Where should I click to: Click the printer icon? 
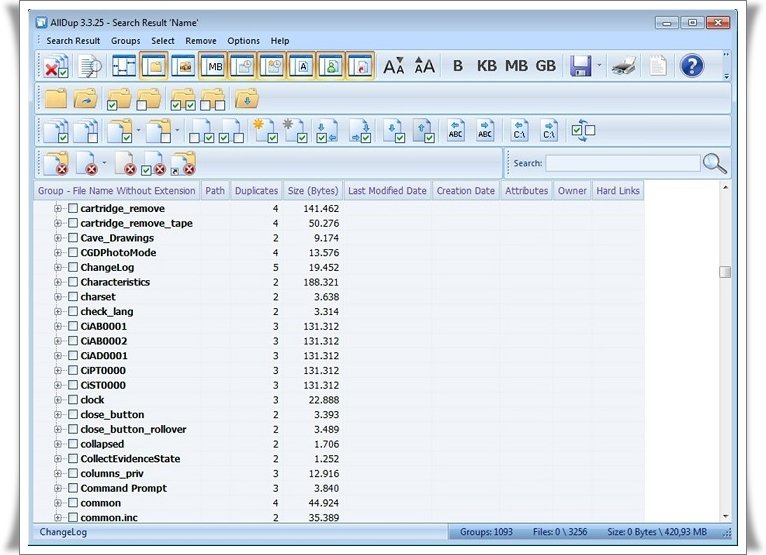click(x=624, y=66)
